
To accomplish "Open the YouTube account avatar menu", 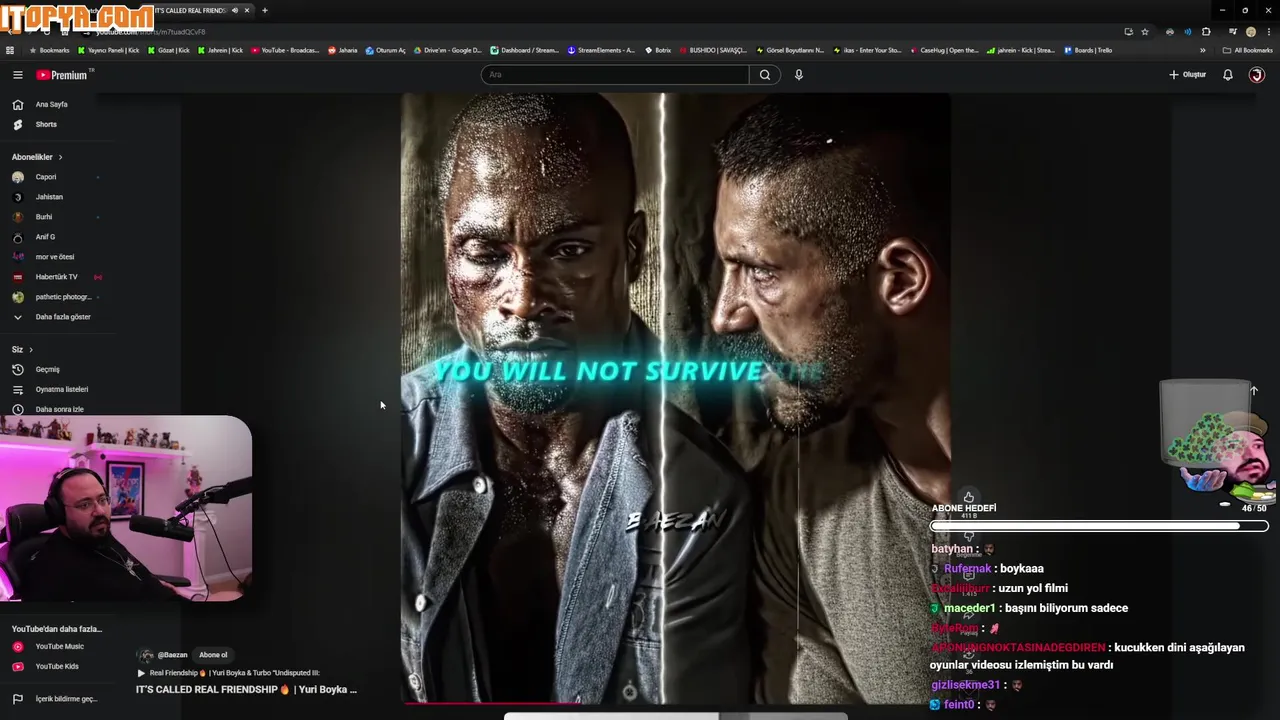I will [x=1257, y=75].
